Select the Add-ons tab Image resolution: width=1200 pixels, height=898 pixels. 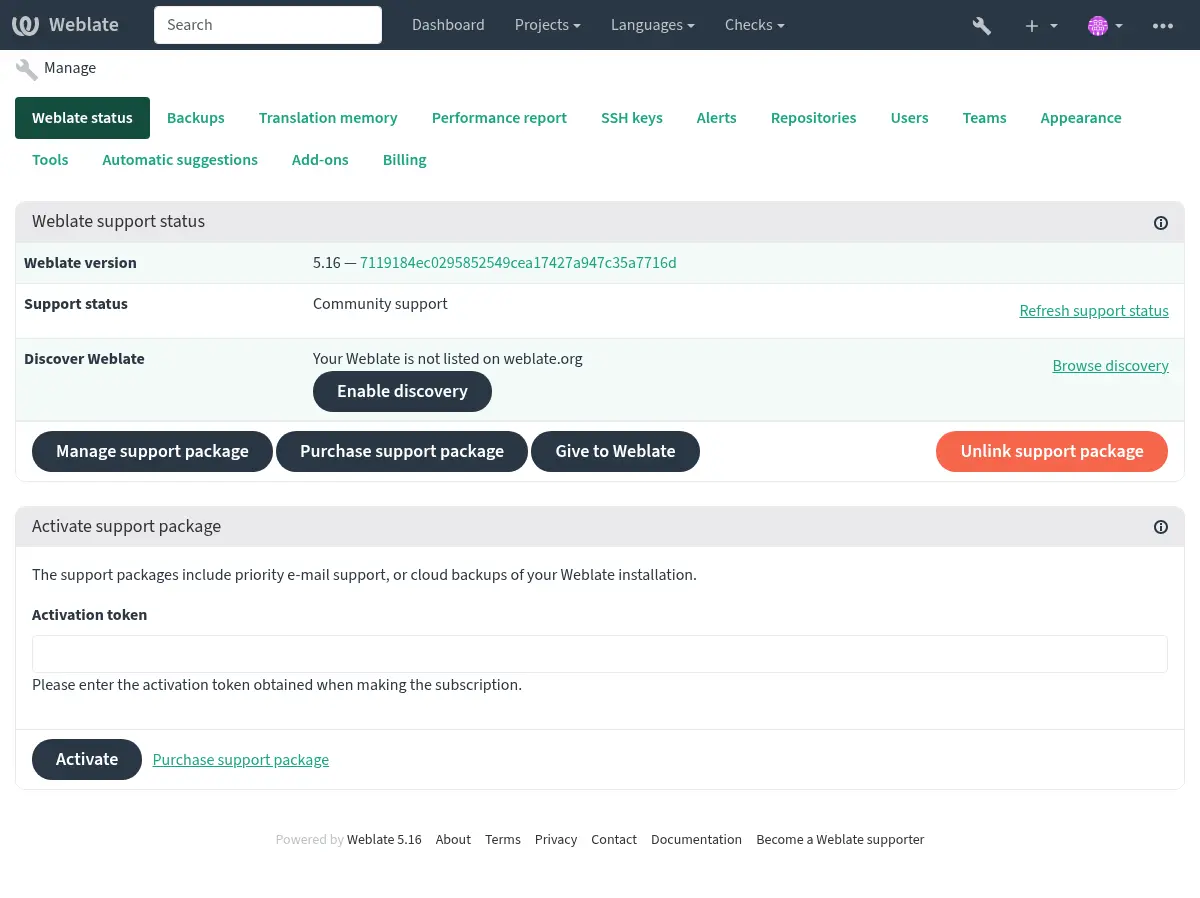(320, 160)
